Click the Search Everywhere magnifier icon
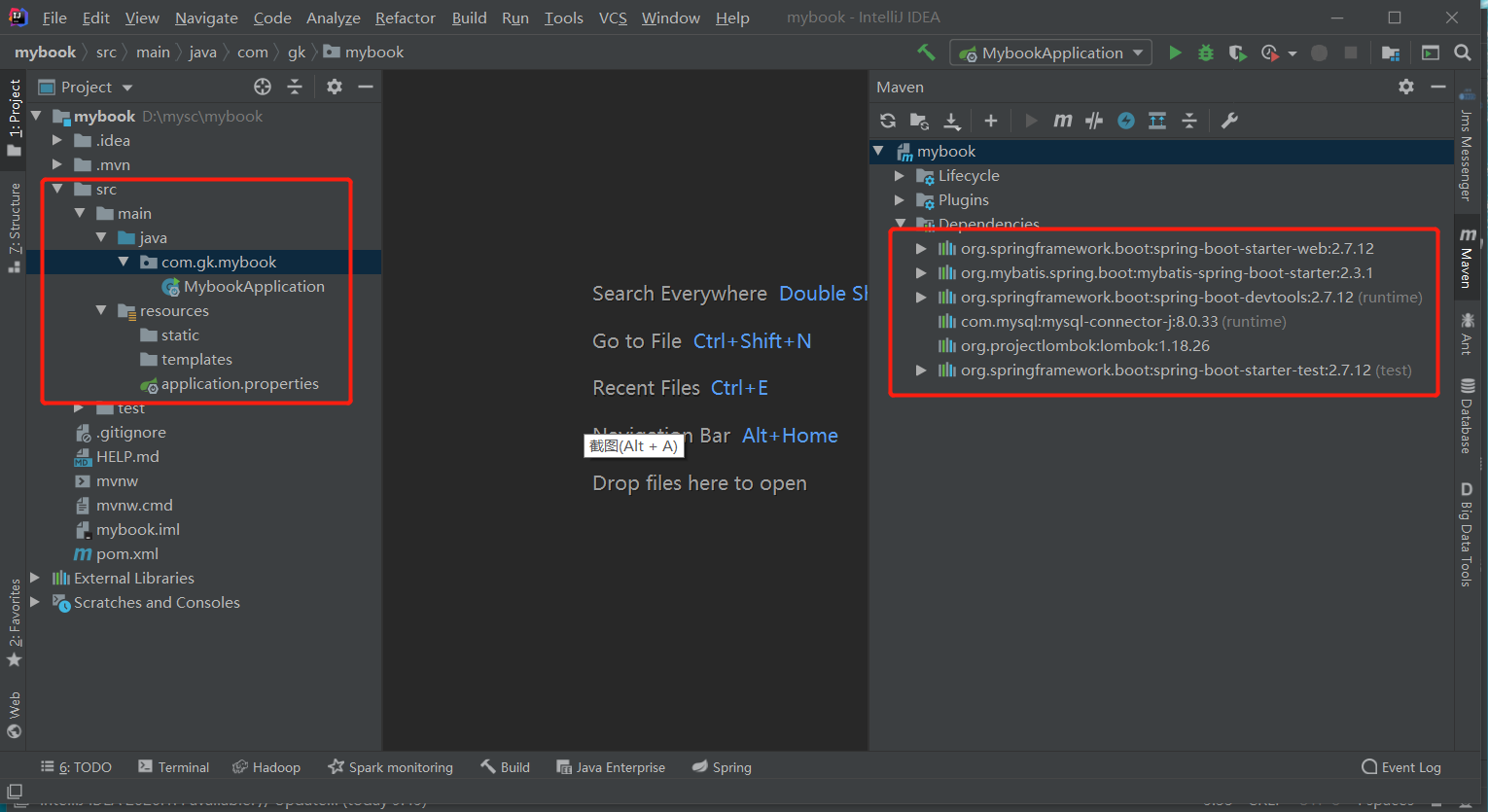This screenshot has width=1488, height=812. (x=1462, y=53)
